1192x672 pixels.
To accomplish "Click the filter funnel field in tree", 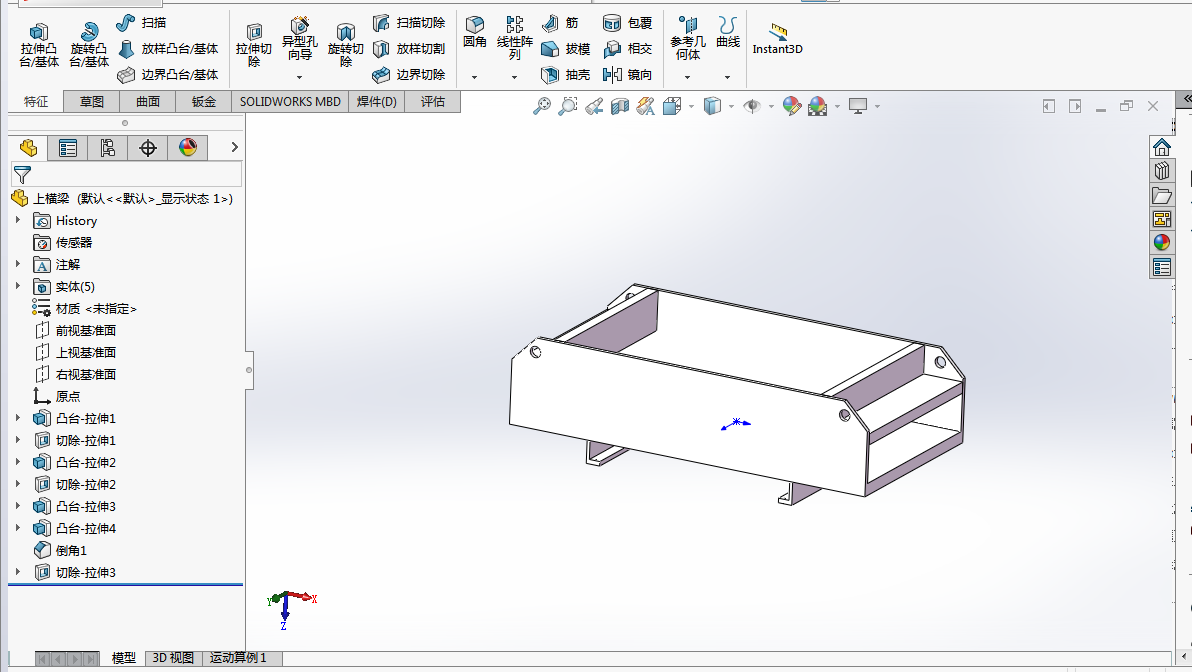I will point(127,175).
